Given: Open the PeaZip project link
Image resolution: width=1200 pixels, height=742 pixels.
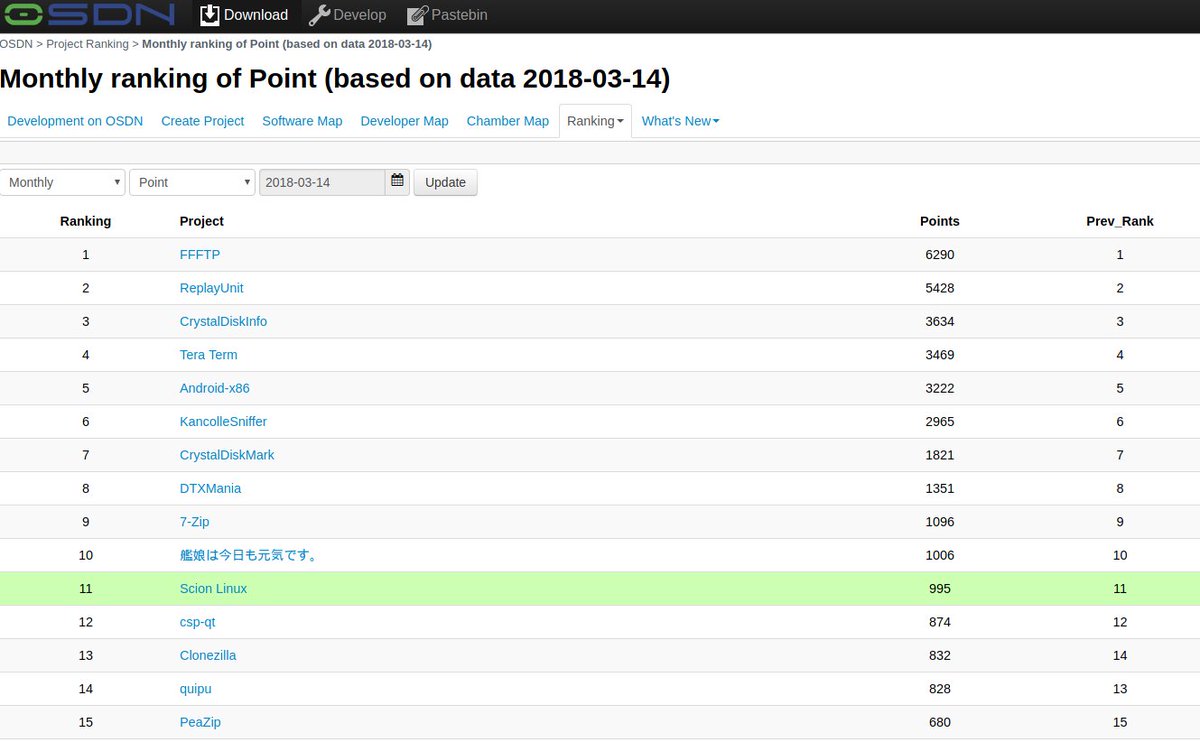Looking at the screenshot, I should (x=200, y=722).
